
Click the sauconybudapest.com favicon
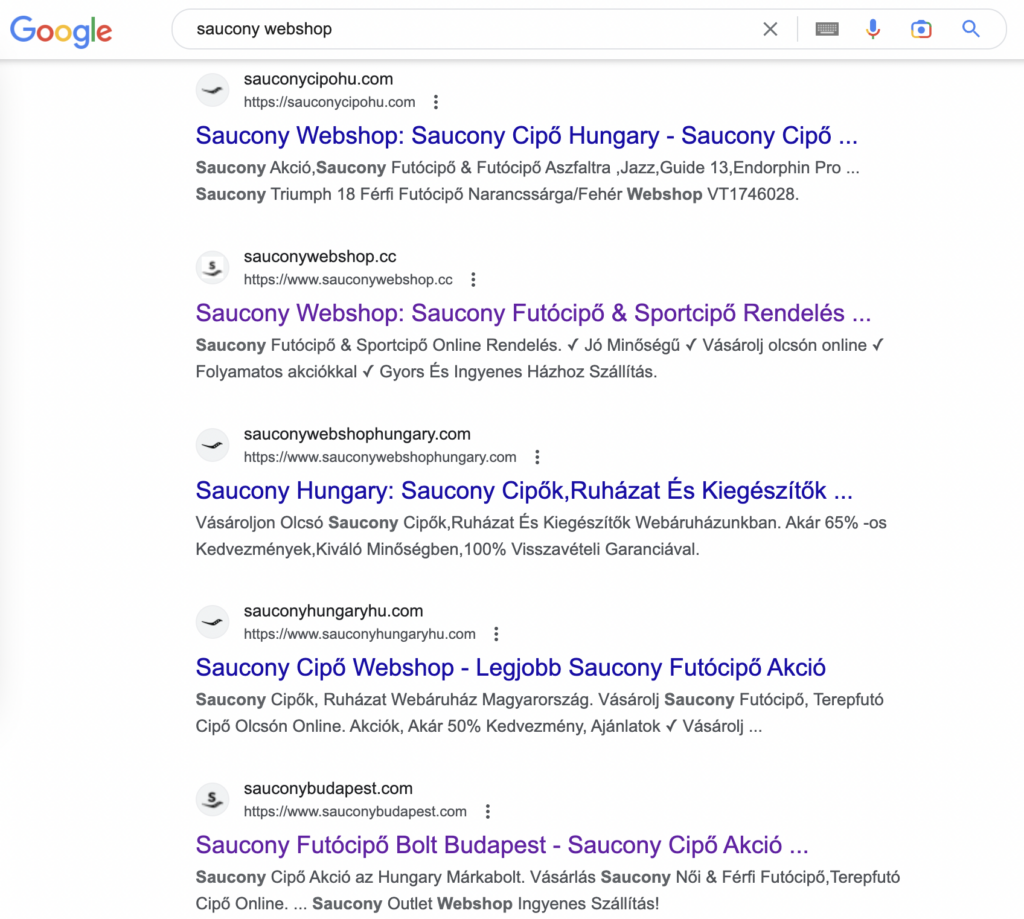coord(212,799)
